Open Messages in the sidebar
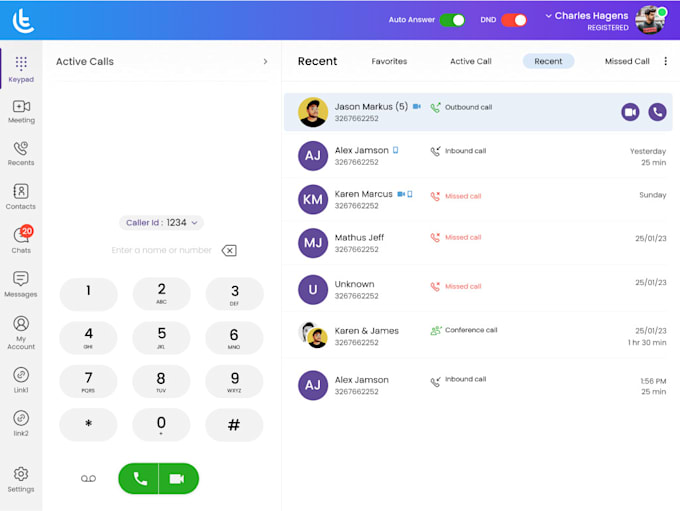Screen dimensions: 680x511 (x=21, y=284)
